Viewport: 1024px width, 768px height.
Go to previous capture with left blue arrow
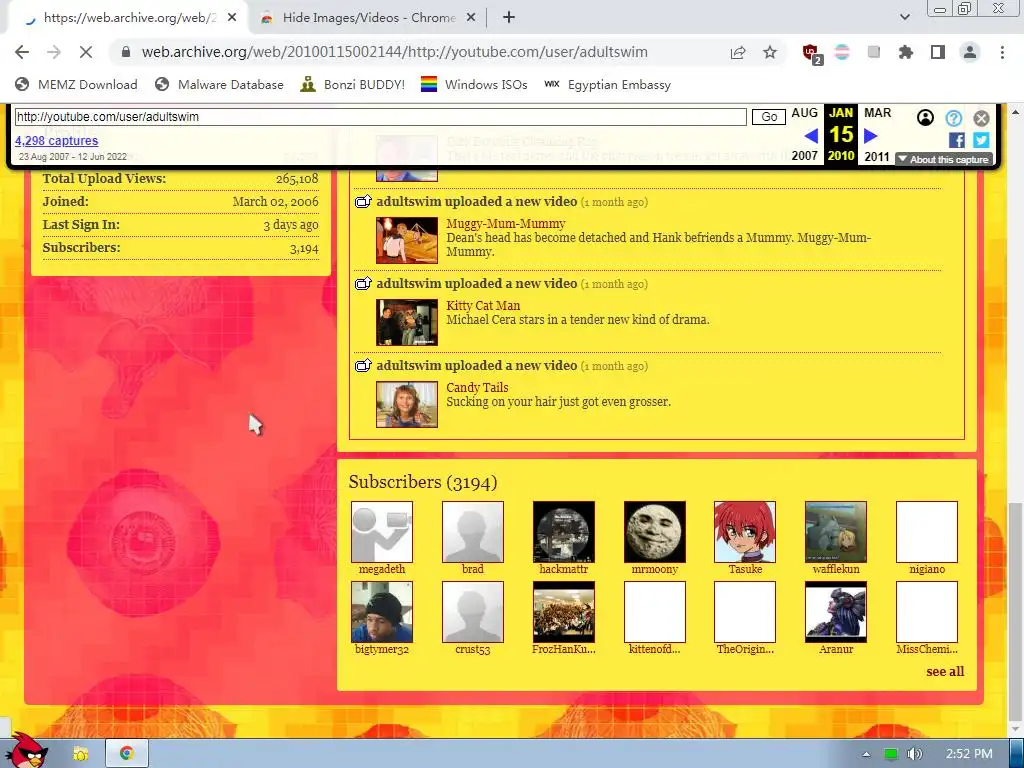(x=811, y=136)
